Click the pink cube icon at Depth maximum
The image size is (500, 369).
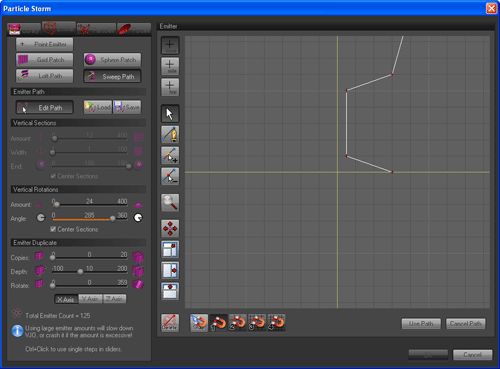pyautogui.click(x=138, y=271)
